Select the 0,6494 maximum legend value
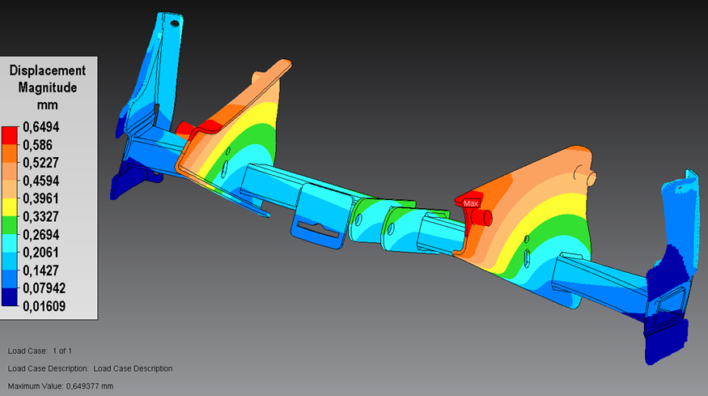 point(41,127)
